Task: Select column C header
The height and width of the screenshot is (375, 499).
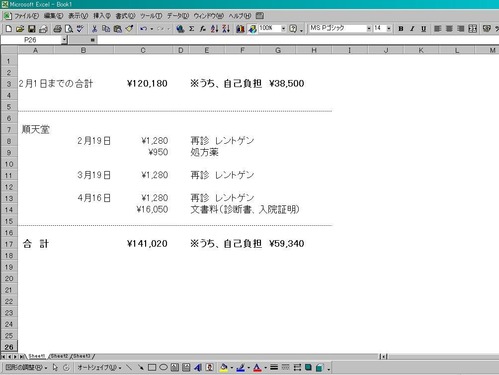Action: click(143, 50)
